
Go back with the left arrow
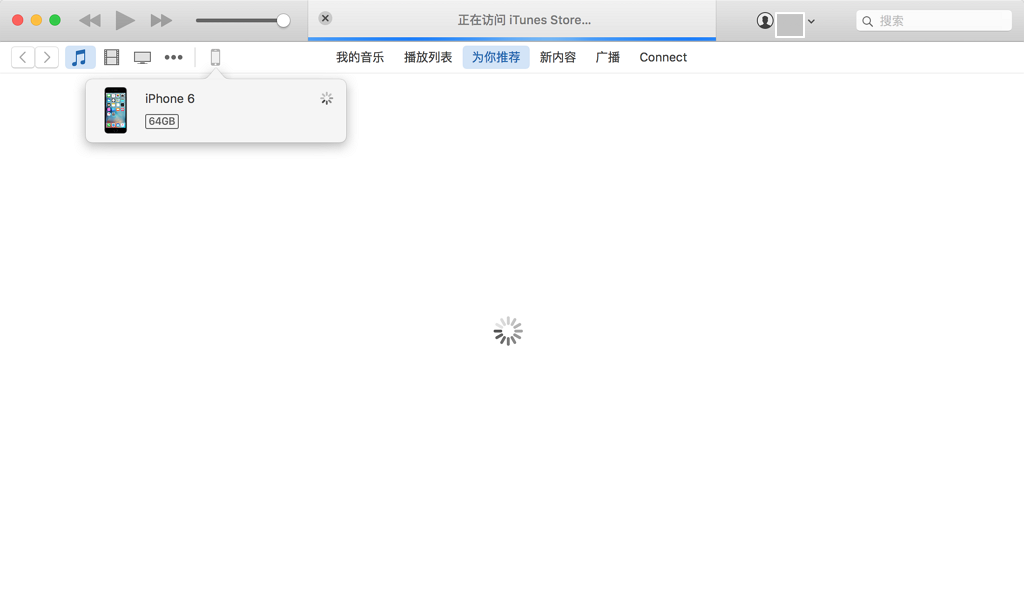[23, 57]
